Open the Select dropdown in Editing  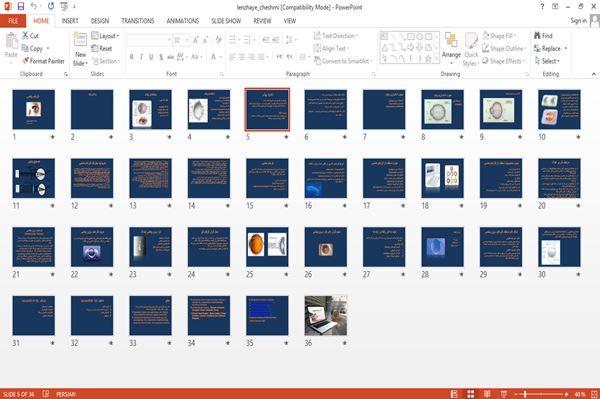click(x=547, y=61)
